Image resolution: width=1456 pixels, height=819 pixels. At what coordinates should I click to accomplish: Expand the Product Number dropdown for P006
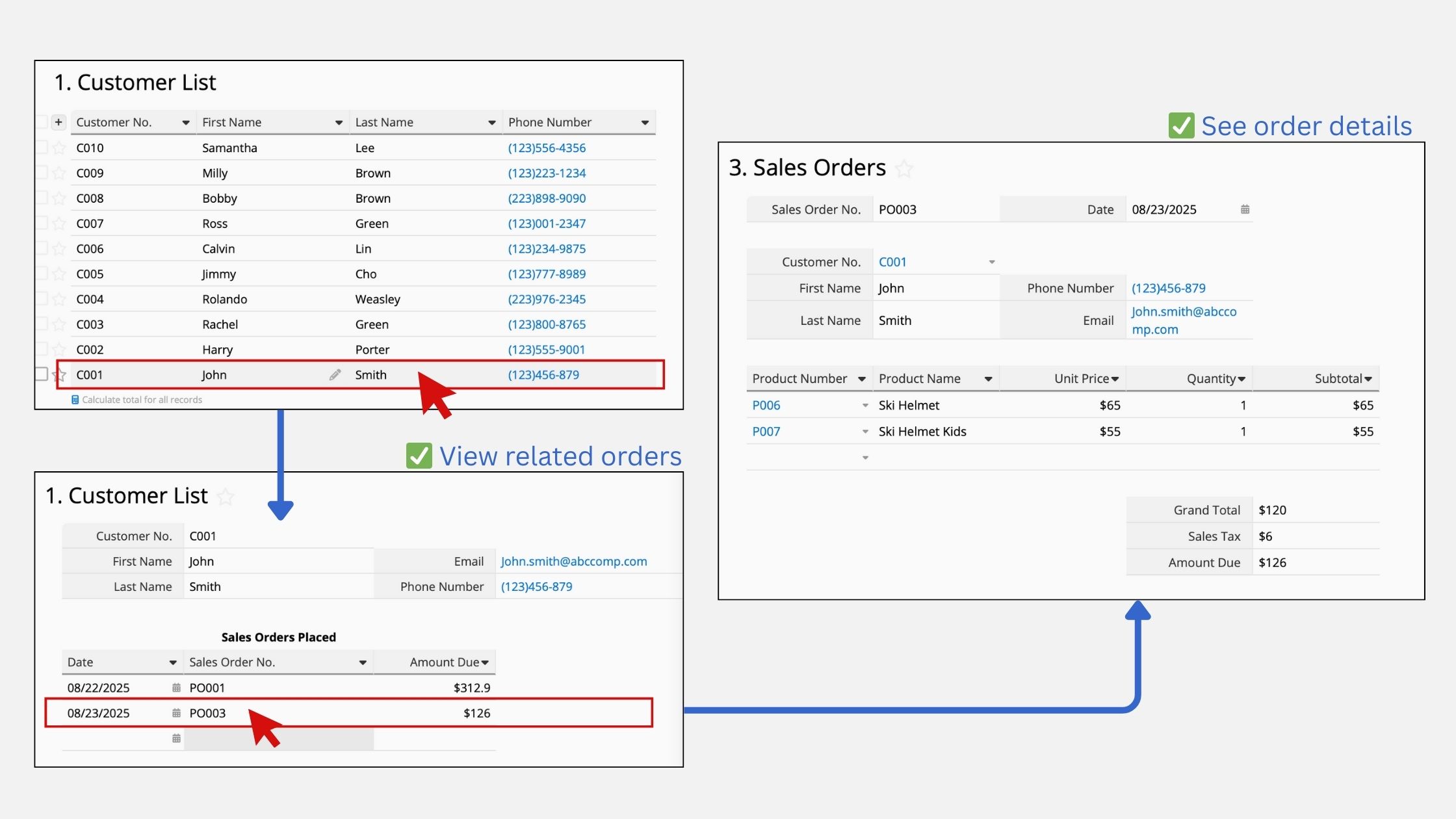[864, 405]
